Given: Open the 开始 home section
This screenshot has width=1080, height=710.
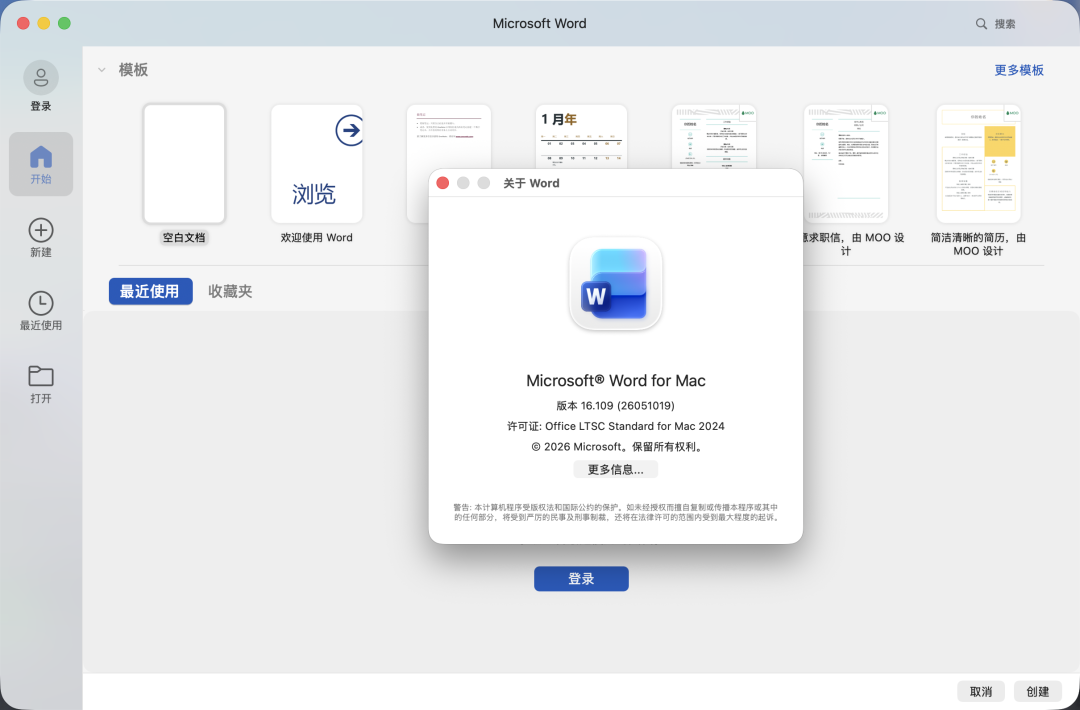Looking at the screenshot, I should 41,164.
